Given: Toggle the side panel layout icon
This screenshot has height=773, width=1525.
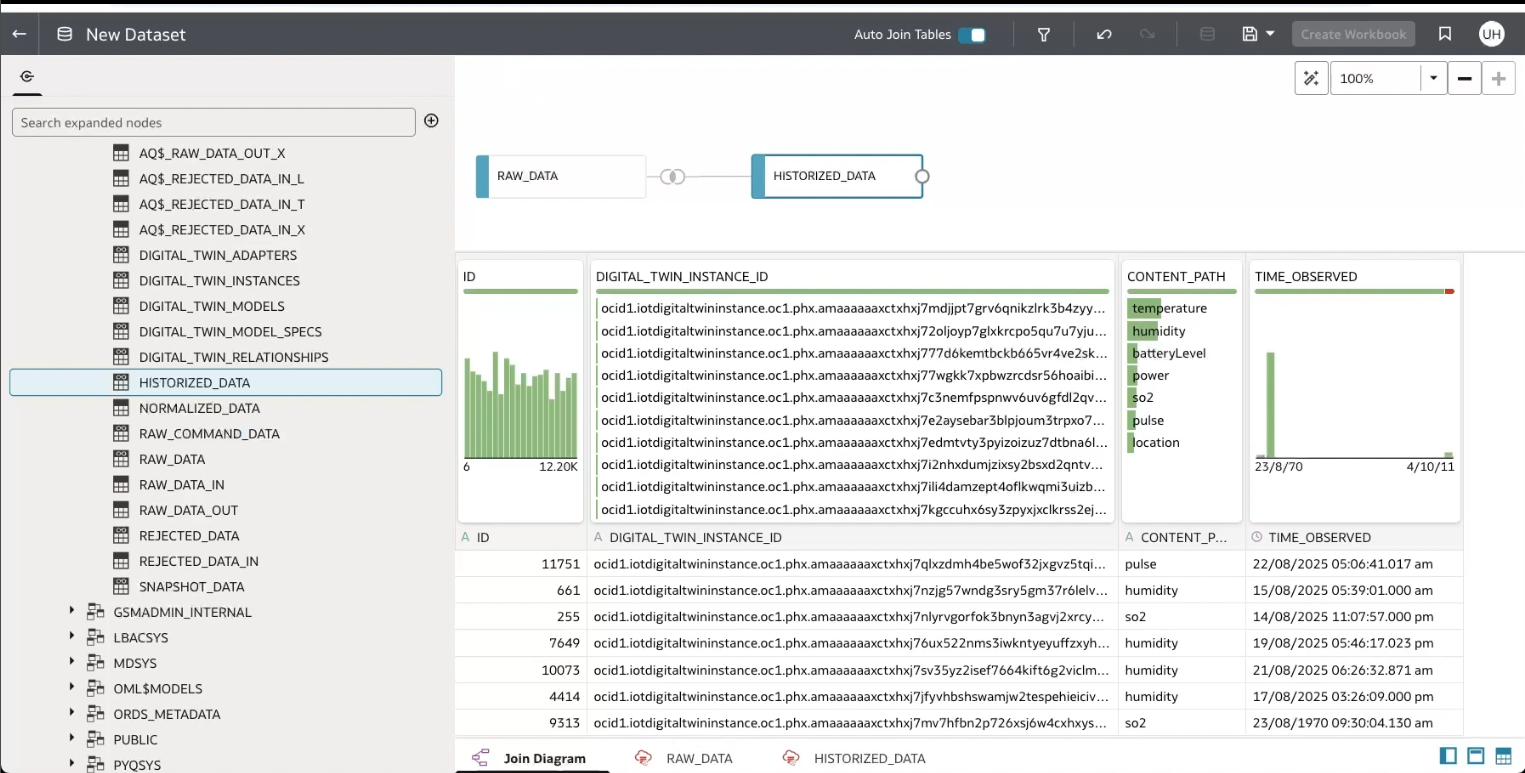Looking at the screenshot, I should [1447, 756].
